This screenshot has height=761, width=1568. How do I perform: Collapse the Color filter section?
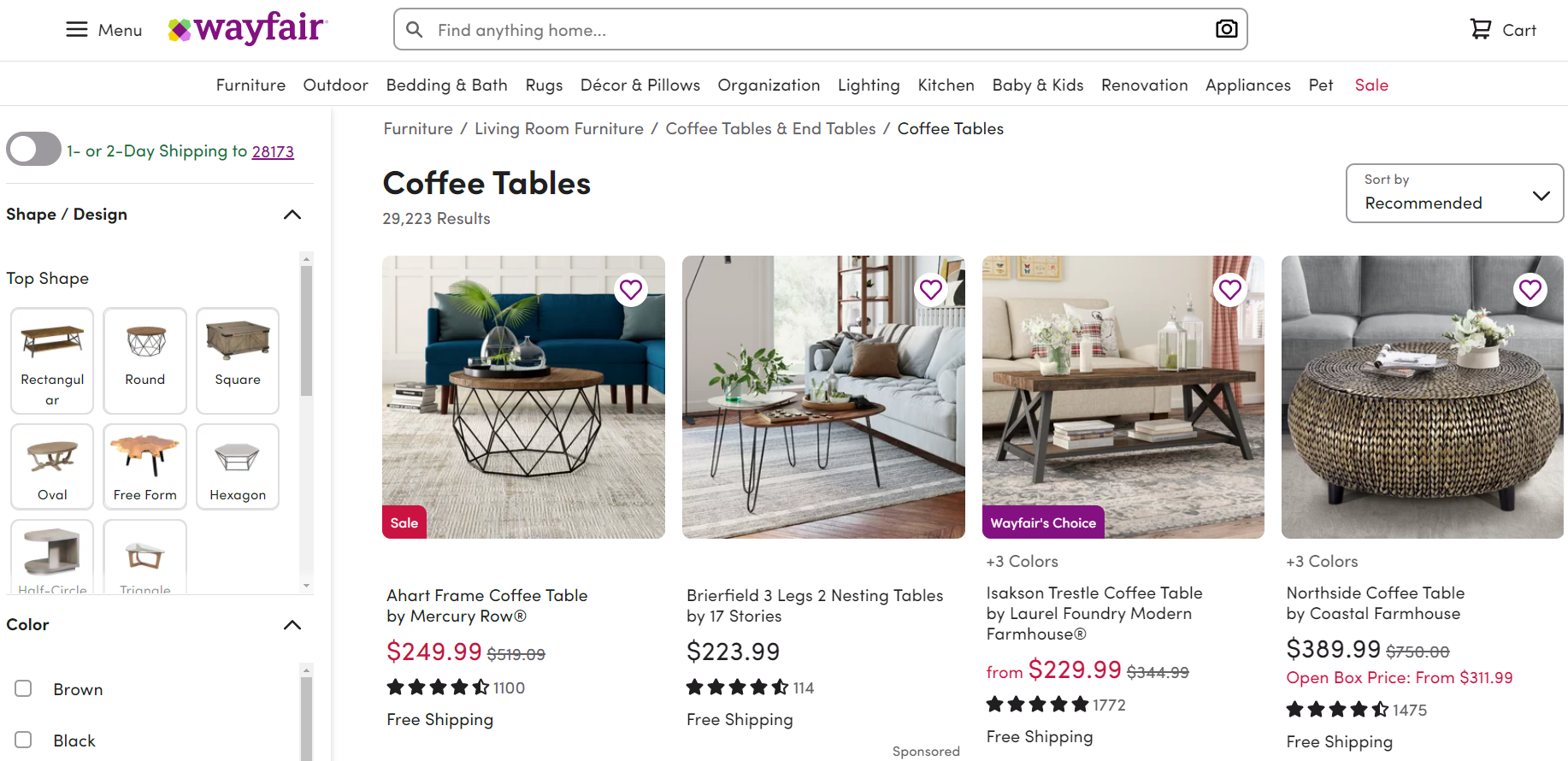point(292,625)
